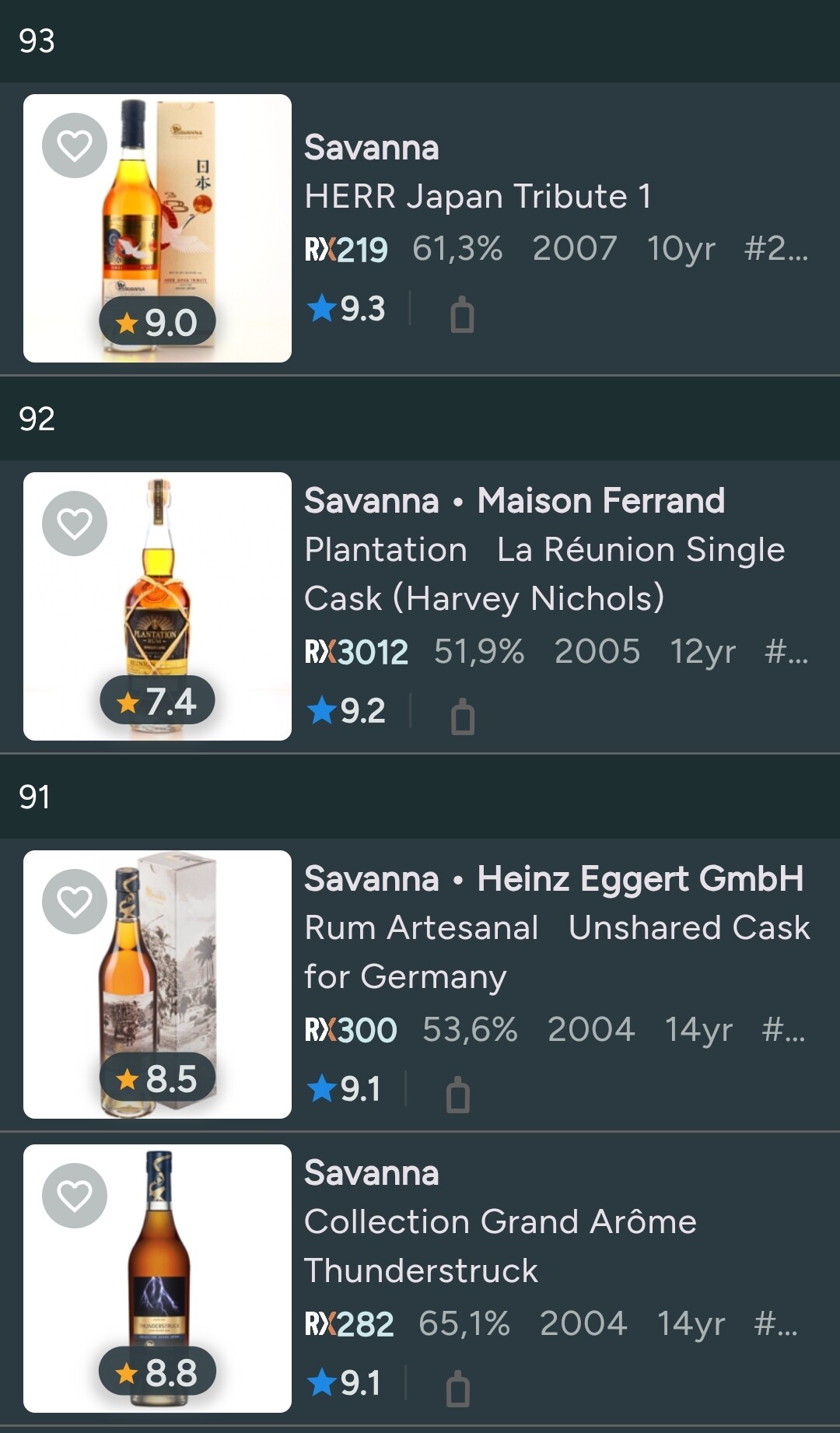Open the Heinz Eggert GmbH bottler link
This screenshot has width=840, height=1433.
pos(640,879)
